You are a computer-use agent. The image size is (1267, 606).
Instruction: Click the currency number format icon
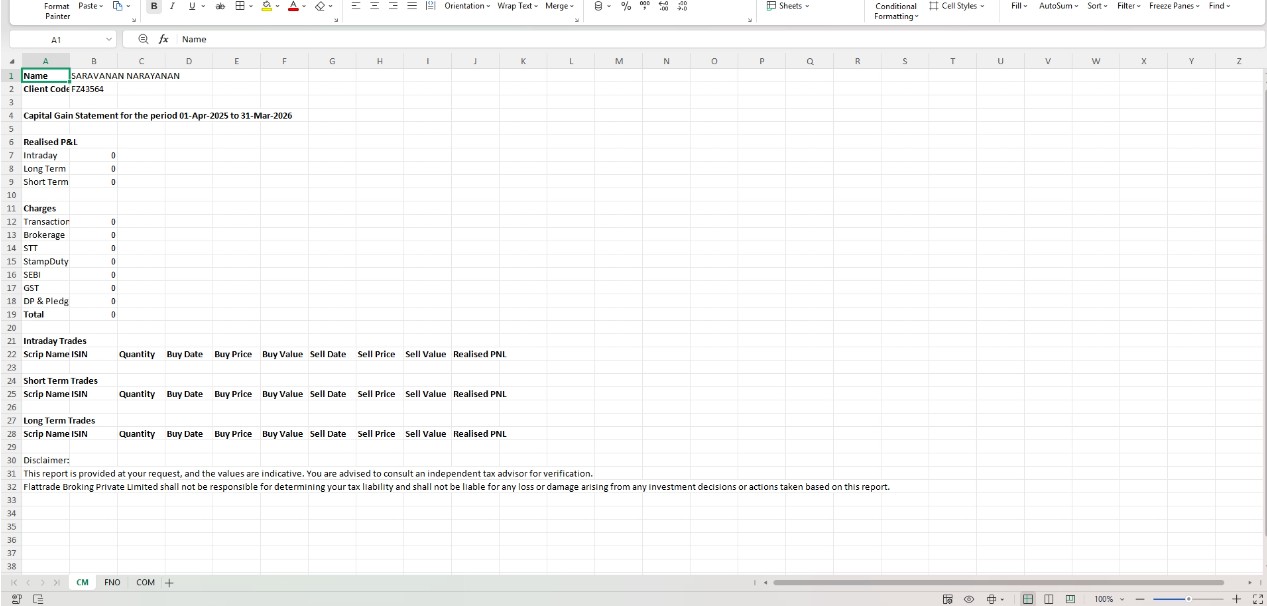[598, 6]
